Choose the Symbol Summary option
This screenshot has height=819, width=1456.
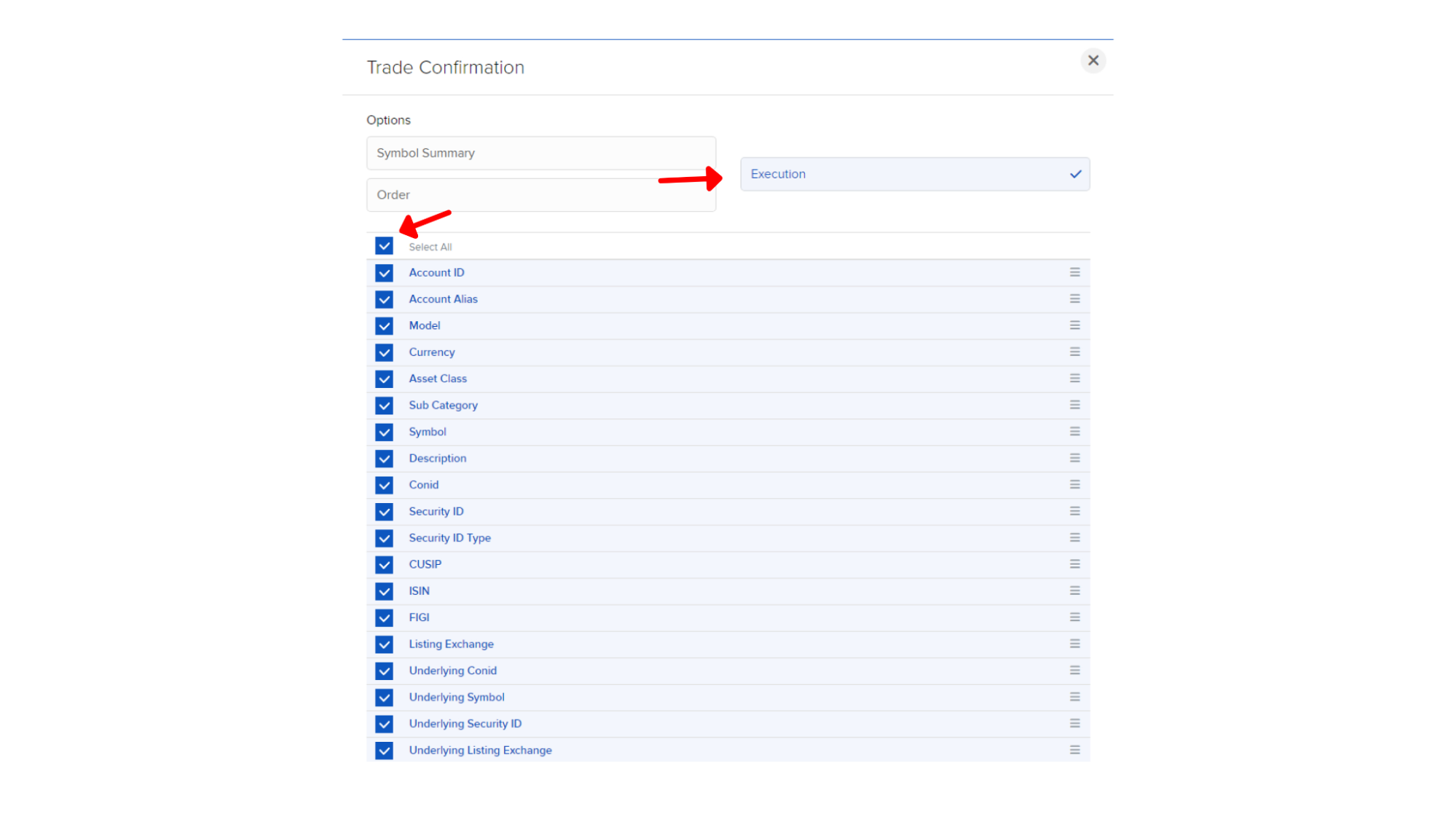point(540,153)
